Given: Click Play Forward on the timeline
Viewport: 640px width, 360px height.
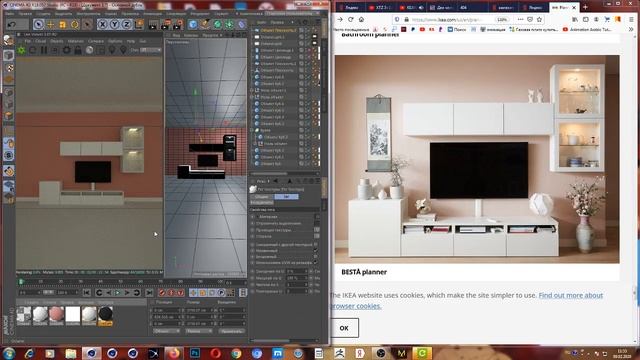Looking at the screenshot, I should point(118,293).
